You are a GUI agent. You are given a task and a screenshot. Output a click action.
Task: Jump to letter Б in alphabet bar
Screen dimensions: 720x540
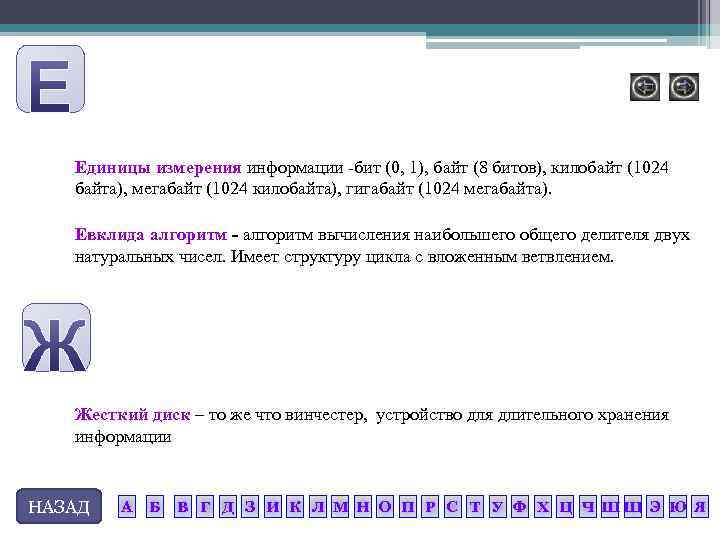pyautogui.click(x=155, y=506)
